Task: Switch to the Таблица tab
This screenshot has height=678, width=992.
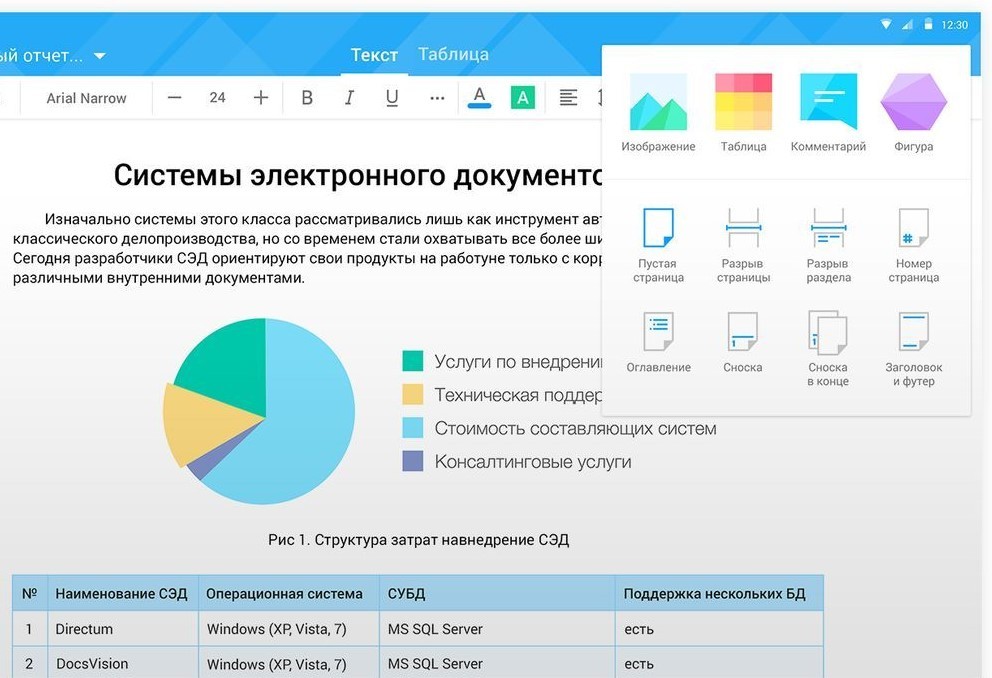Action: click(x=453, y=55)
